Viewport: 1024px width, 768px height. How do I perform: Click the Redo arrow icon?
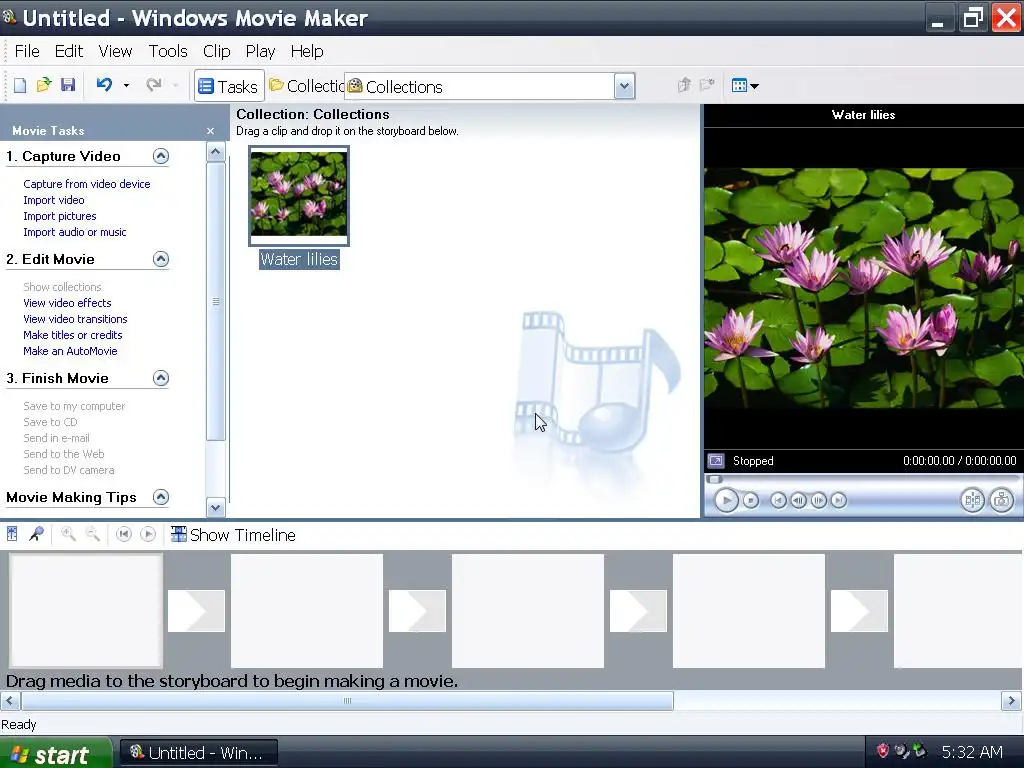pos(153,85)
